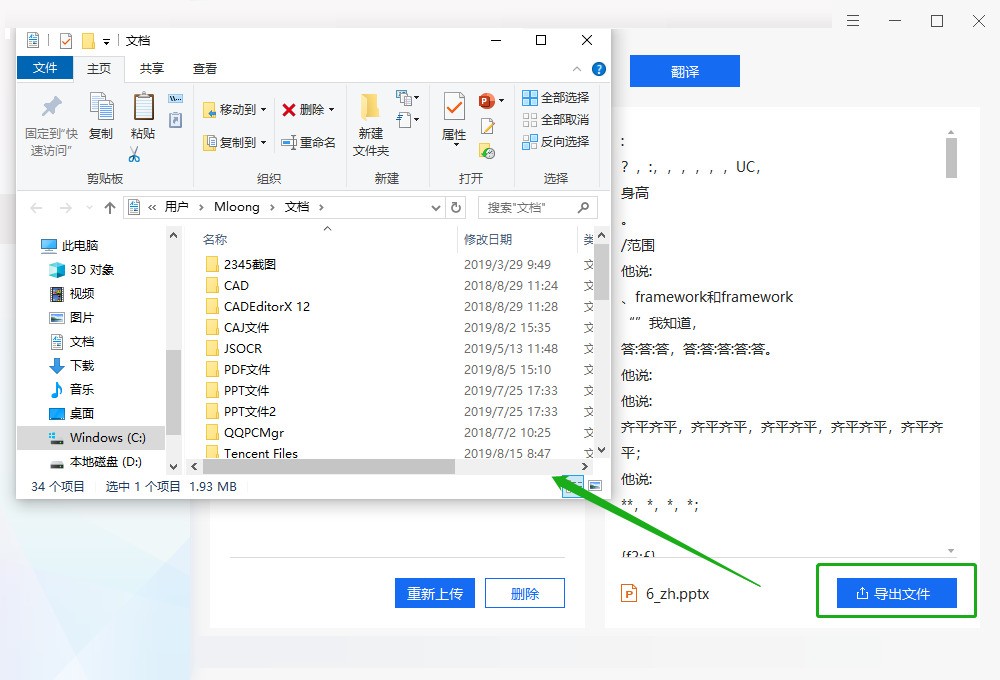Viewport: 1000px width, 680px height.
Task: Click the 反向选择 (Invert selection) icon
Action: coord(529,141)
